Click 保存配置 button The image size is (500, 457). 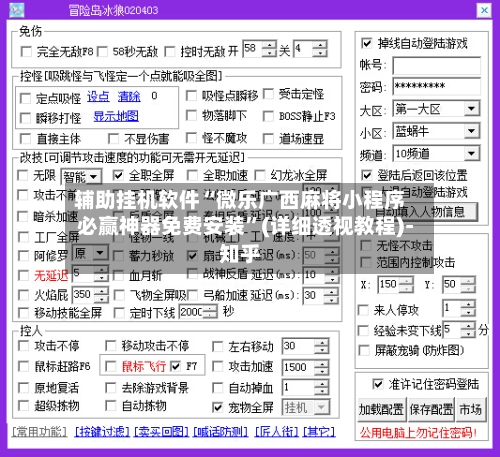tap(431, 409)
